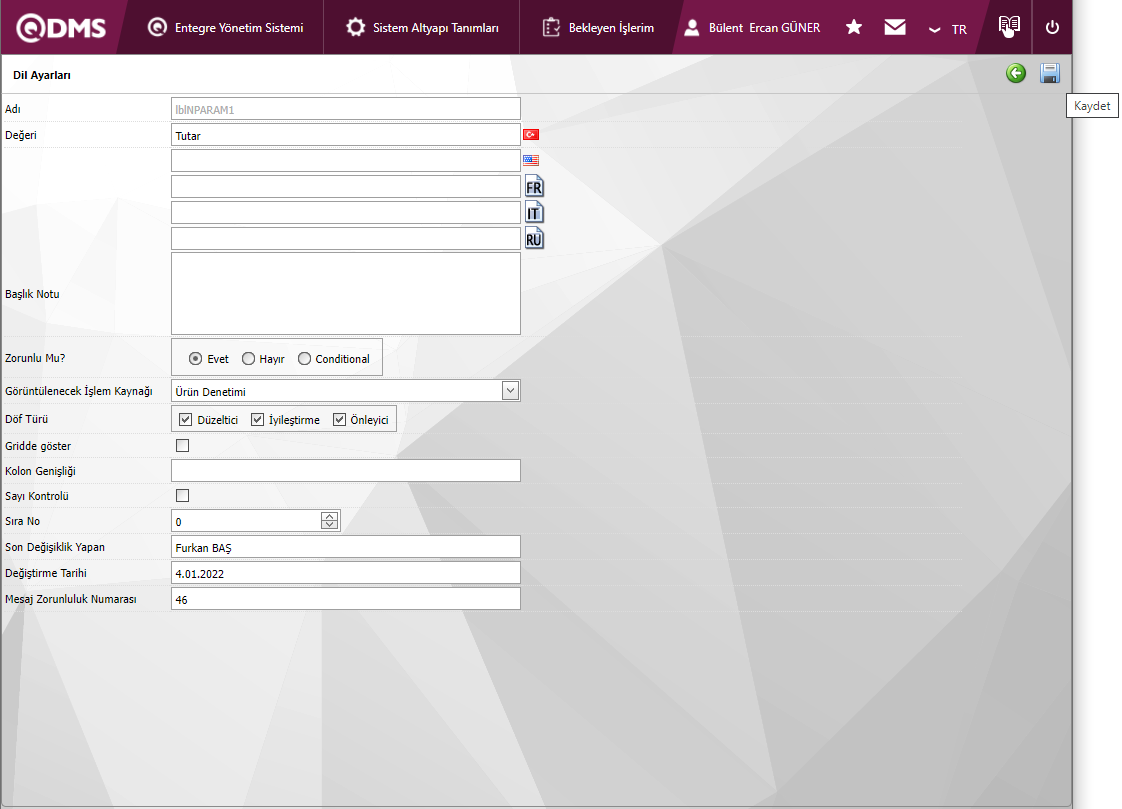Click the US flag icon
The width and height of the screenshot is (1122, 809).
click(x=531, y=160)
